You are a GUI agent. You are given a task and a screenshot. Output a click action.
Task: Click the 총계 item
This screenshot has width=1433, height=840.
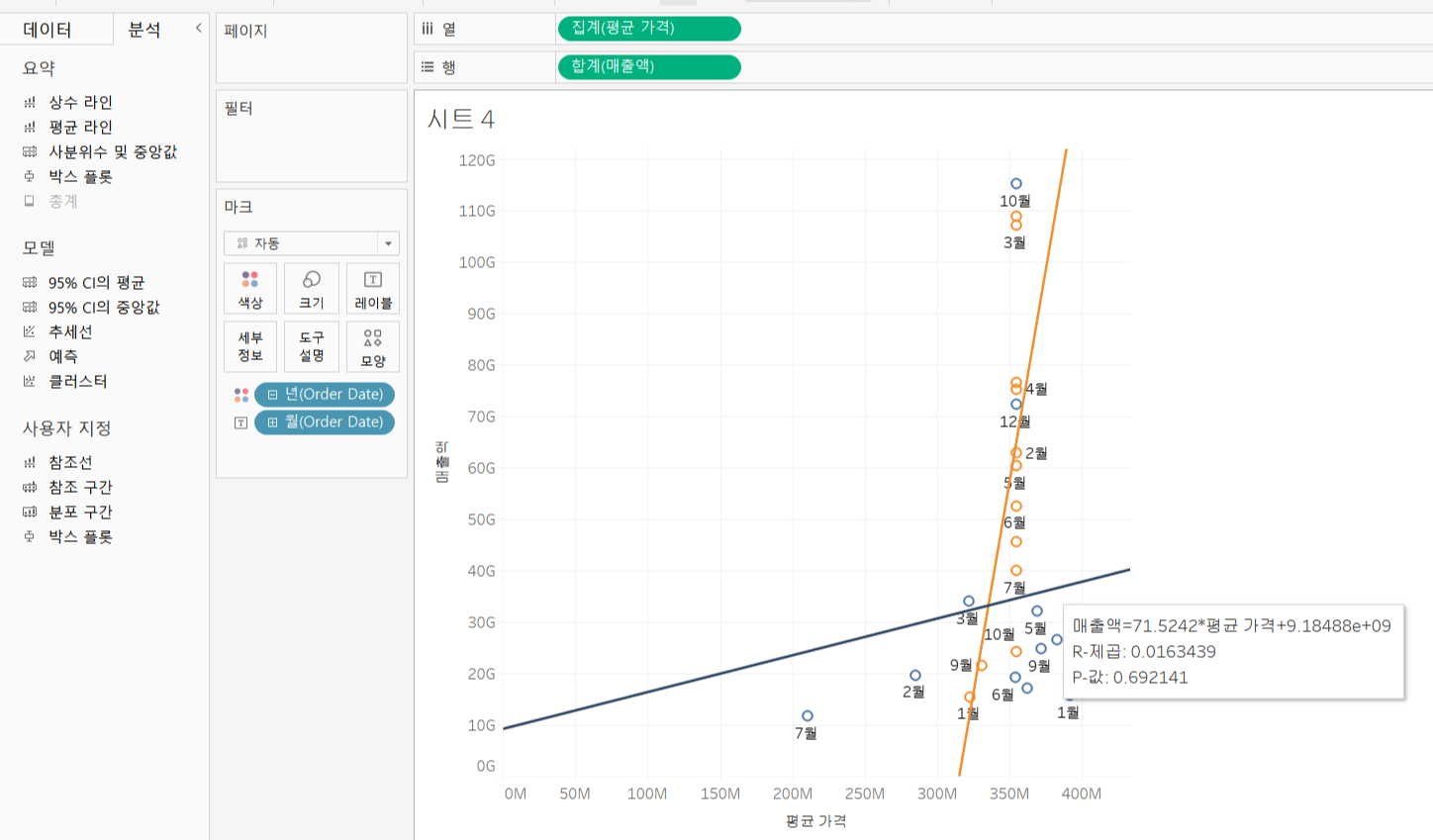[x=63, y=201]
